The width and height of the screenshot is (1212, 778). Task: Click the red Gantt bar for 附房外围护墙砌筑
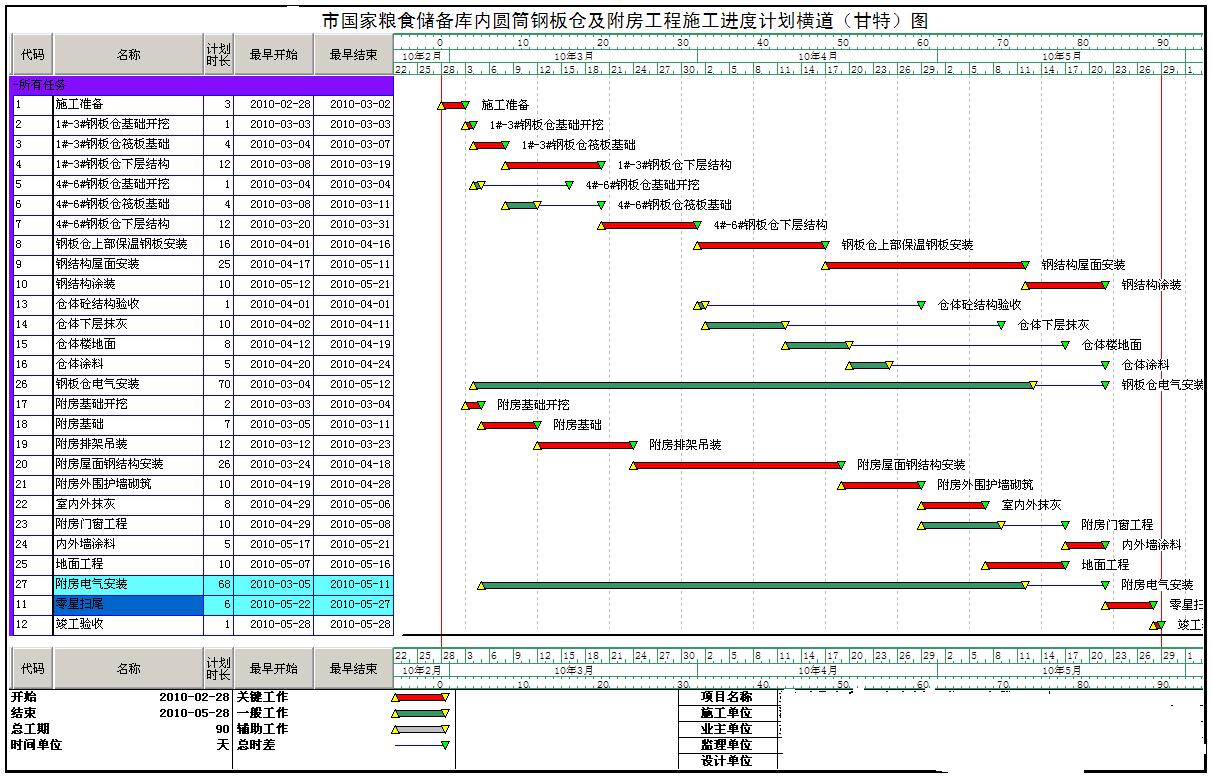coord(881,485)
